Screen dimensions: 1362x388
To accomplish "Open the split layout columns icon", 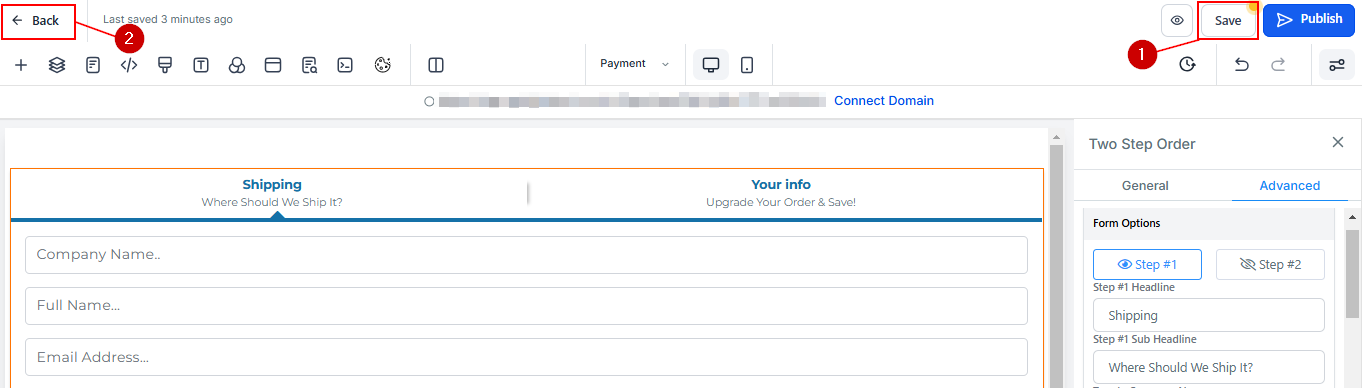I will click(x=436, y=65).
